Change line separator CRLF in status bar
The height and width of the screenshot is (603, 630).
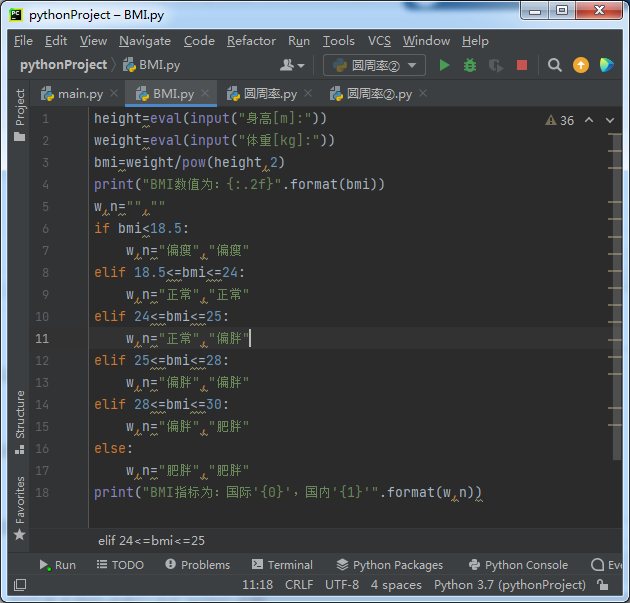tap(299, 585)
